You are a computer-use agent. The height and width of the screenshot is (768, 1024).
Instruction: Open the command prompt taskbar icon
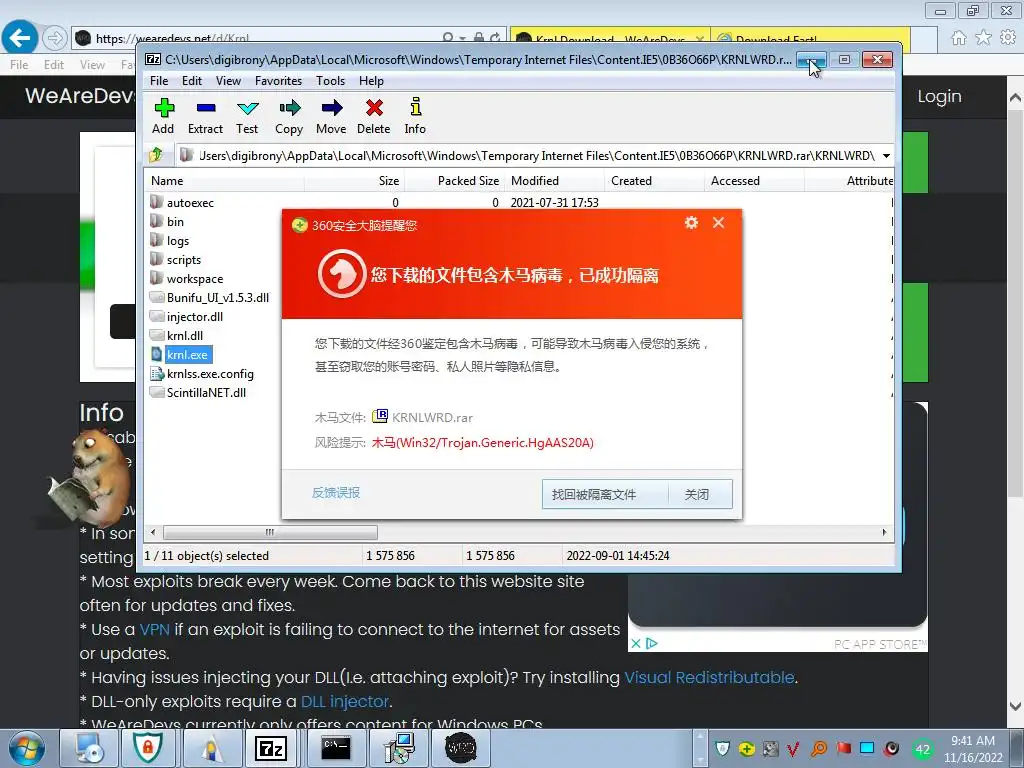pyautogui.click(x=336, y=748)
